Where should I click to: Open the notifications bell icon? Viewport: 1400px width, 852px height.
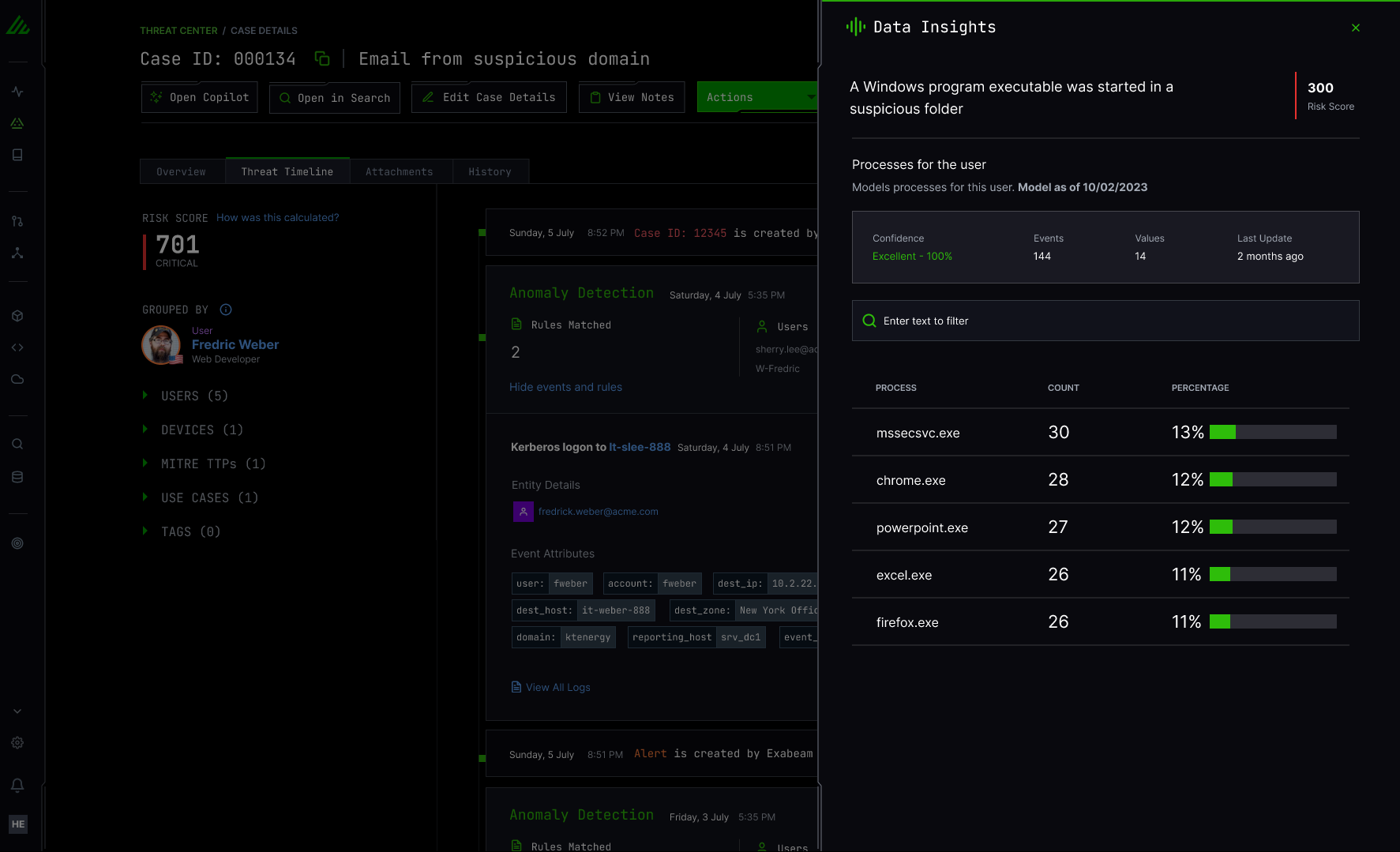point(17,785)
